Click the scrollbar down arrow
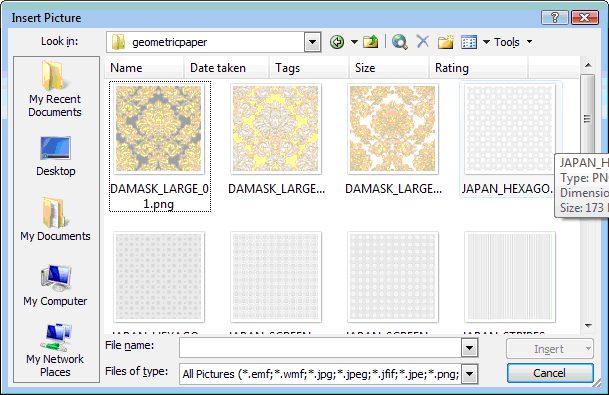Viewport: 609px width, 395px height. pos(588,325)
